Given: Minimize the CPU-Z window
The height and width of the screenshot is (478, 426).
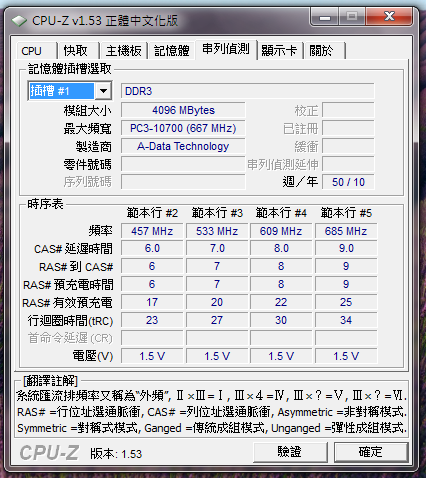Looking at the screenshot, I should click(x=325, y=17).
